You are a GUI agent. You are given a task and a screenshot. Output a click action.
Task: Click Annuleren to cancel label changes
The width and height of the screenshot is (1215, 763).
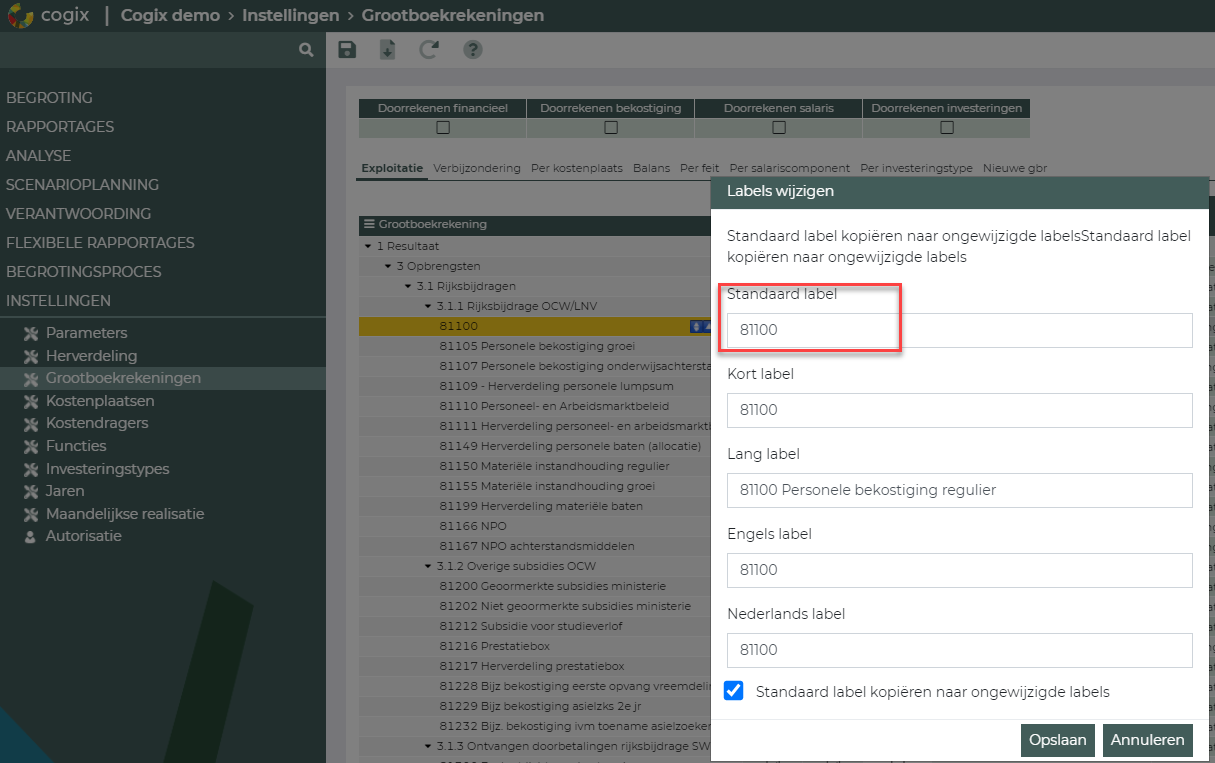pyautogui.click(x=1147, y=740)
